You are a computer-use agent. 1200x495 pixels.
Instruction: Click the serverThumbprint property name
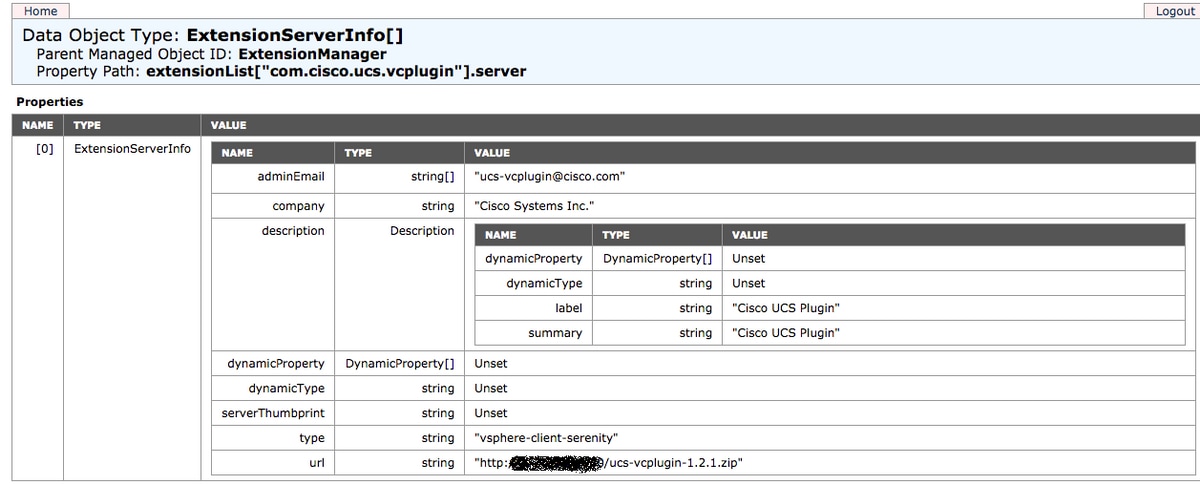273,413
